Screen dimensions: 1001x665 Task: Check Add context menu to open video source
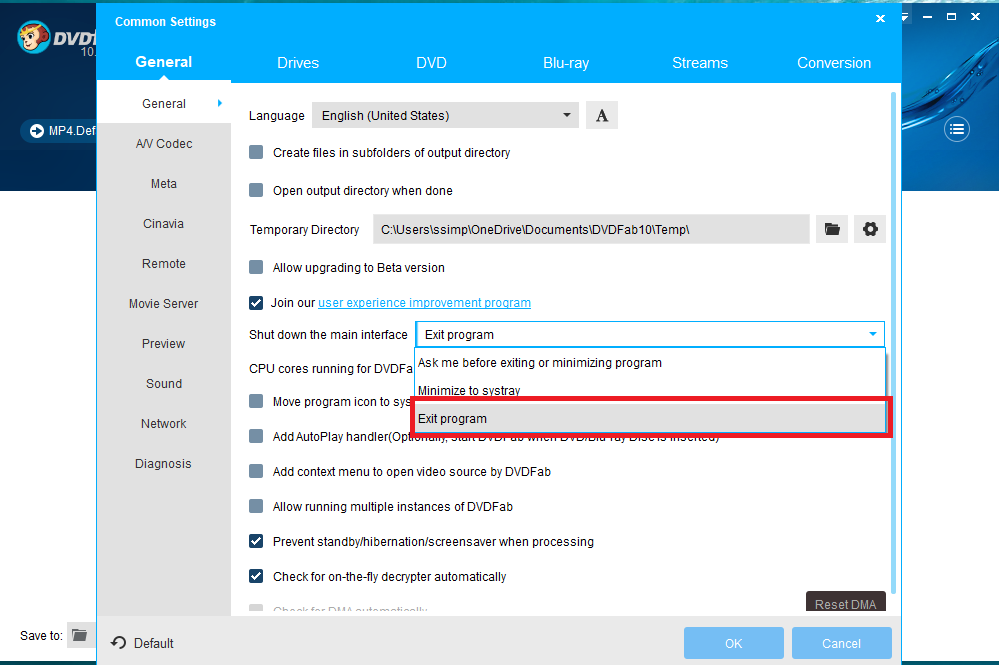click(256, 471)
